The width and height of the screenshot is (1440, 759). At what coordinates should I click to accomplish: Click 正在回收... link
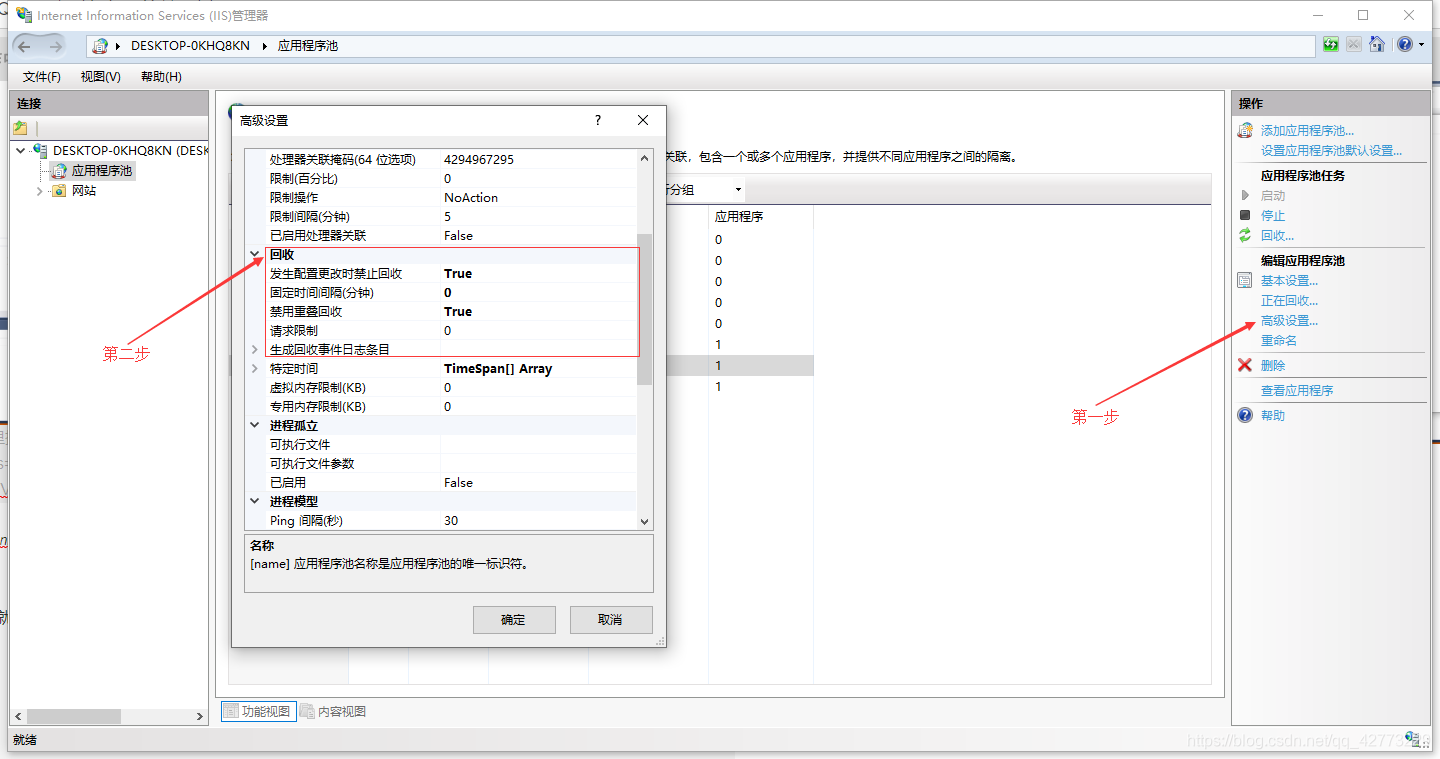click(1289, 301)
